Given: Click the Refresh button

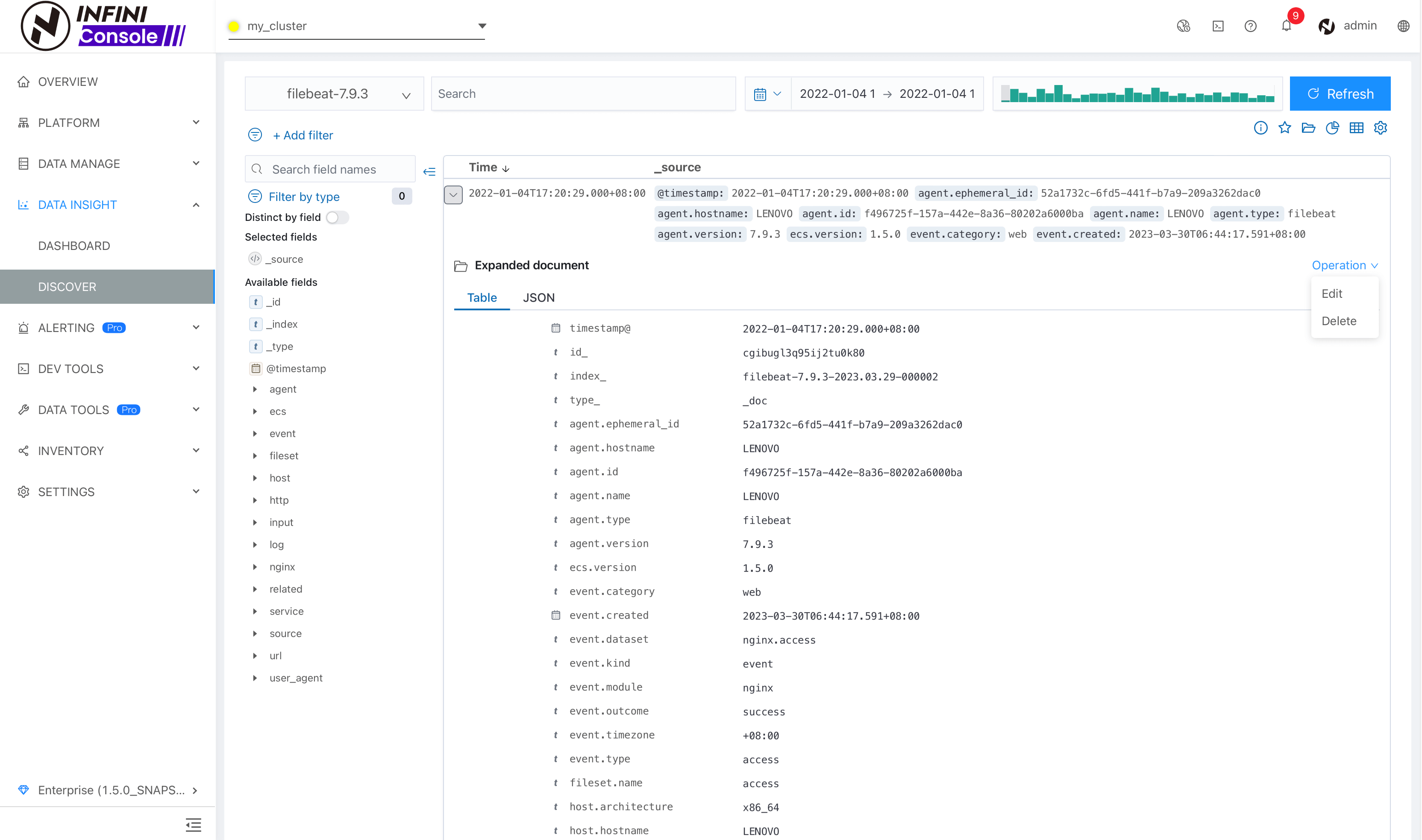Looking at the screenshot, I should click(x=1340, y=94).
